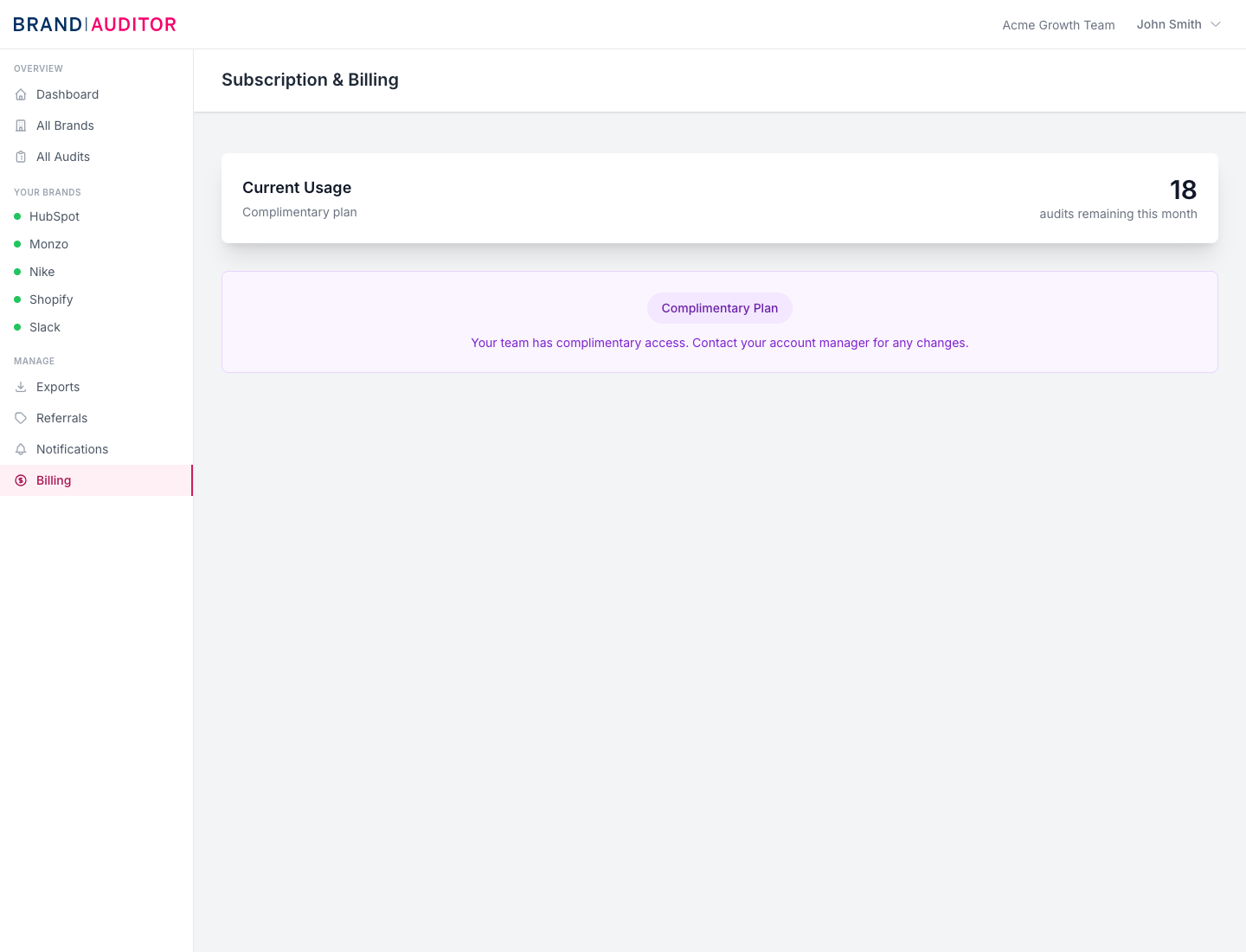Open the Nike brand

[96, 272]
